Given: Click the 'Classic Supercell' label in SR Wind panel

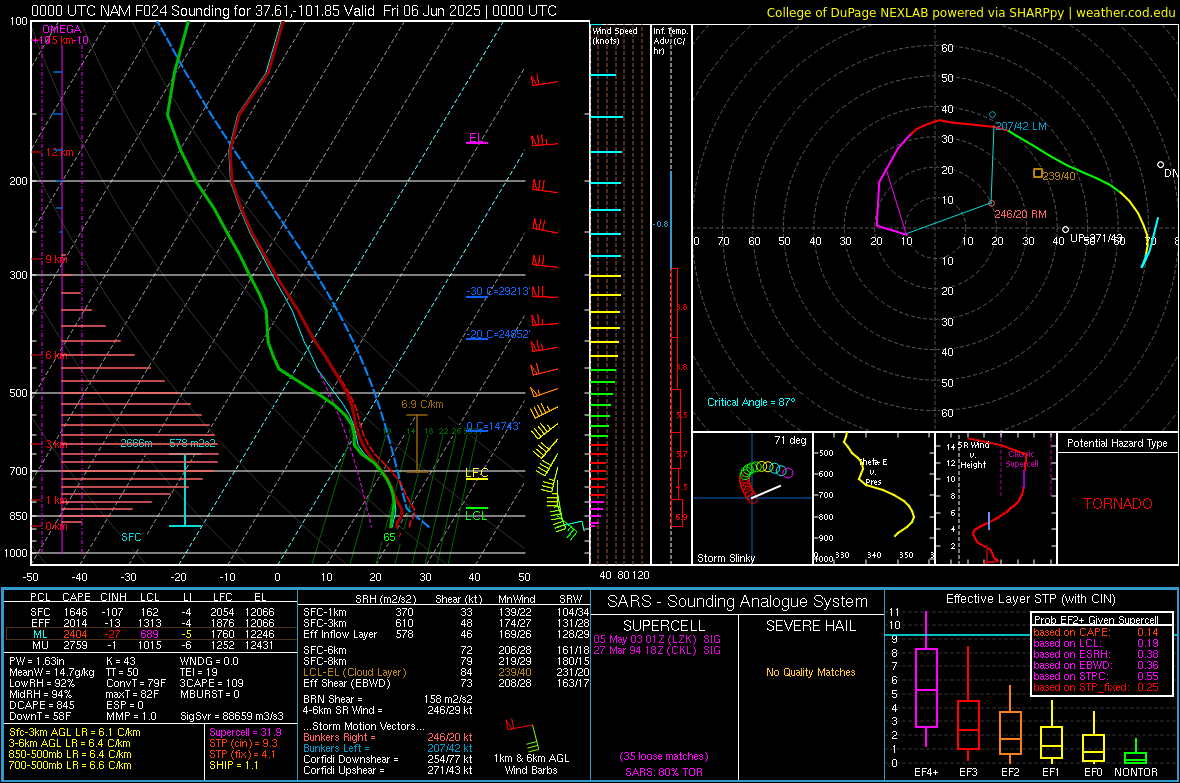Looking at the screenshot, I should 1021,459.
